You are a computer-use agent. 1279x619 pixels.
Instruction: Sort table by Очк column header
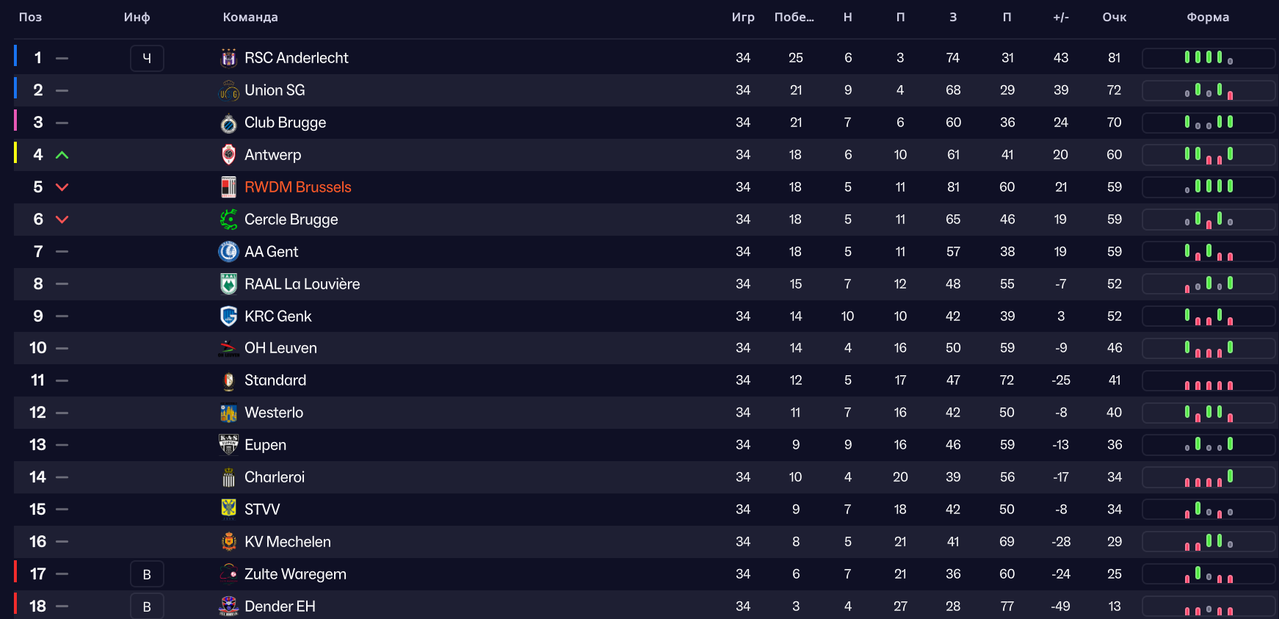coord(1114,17)
